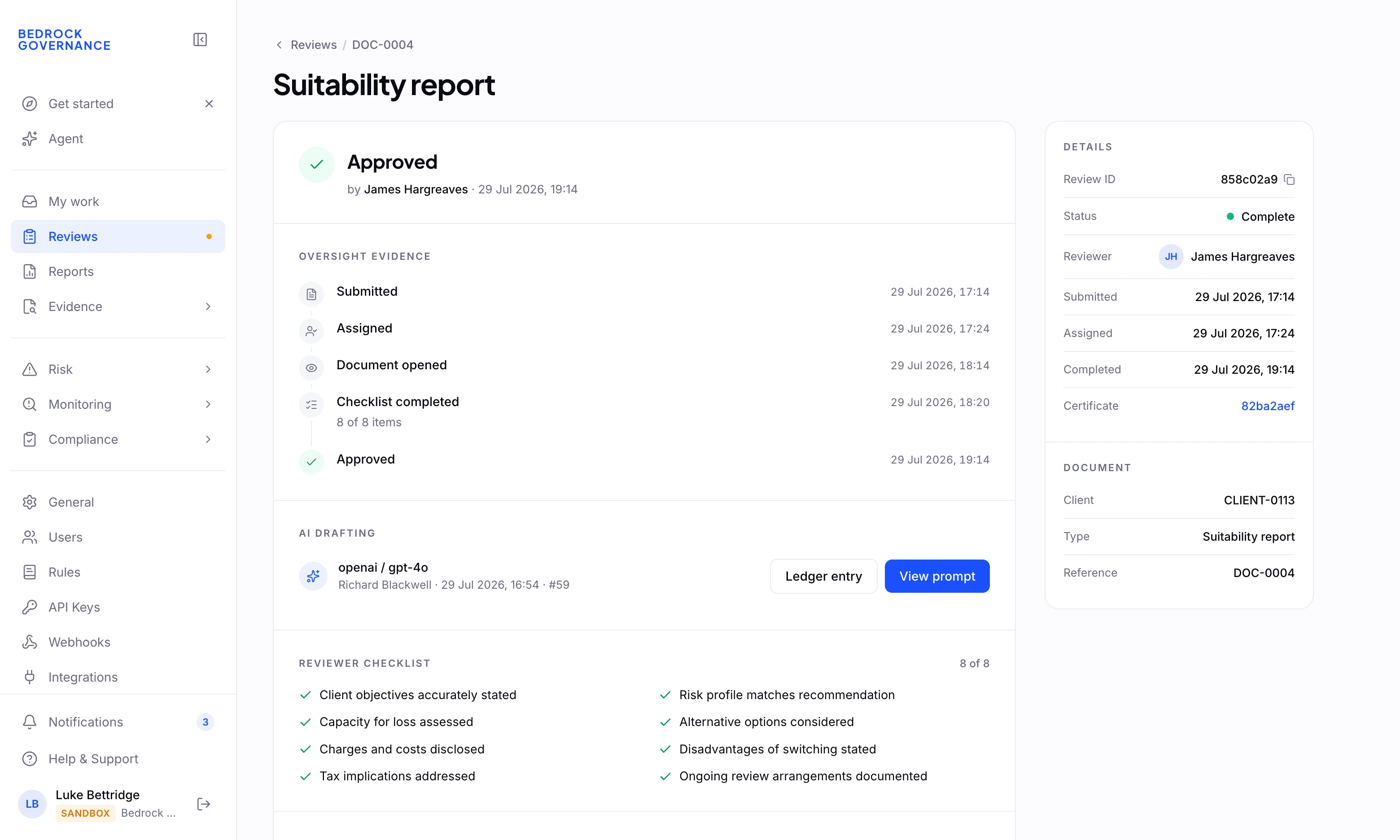Image resolution: width=1400 pixels, height=840 pixels.
Task: Click the Document opened eye icon
Action: [311, 368]
